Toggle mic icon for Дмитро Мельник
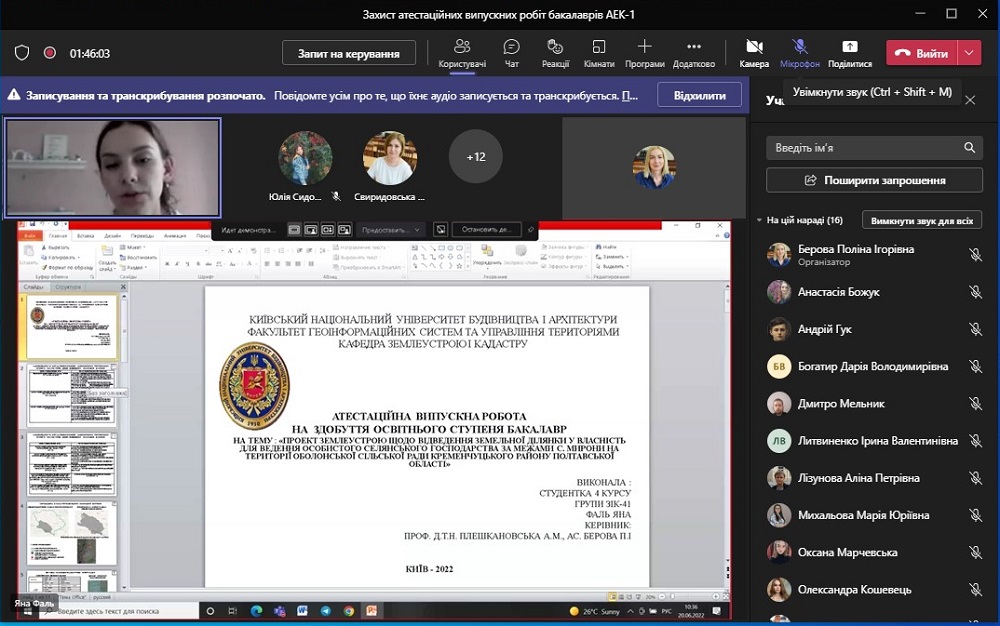This screenshot has width=1000, height=626. pos(975,404)
